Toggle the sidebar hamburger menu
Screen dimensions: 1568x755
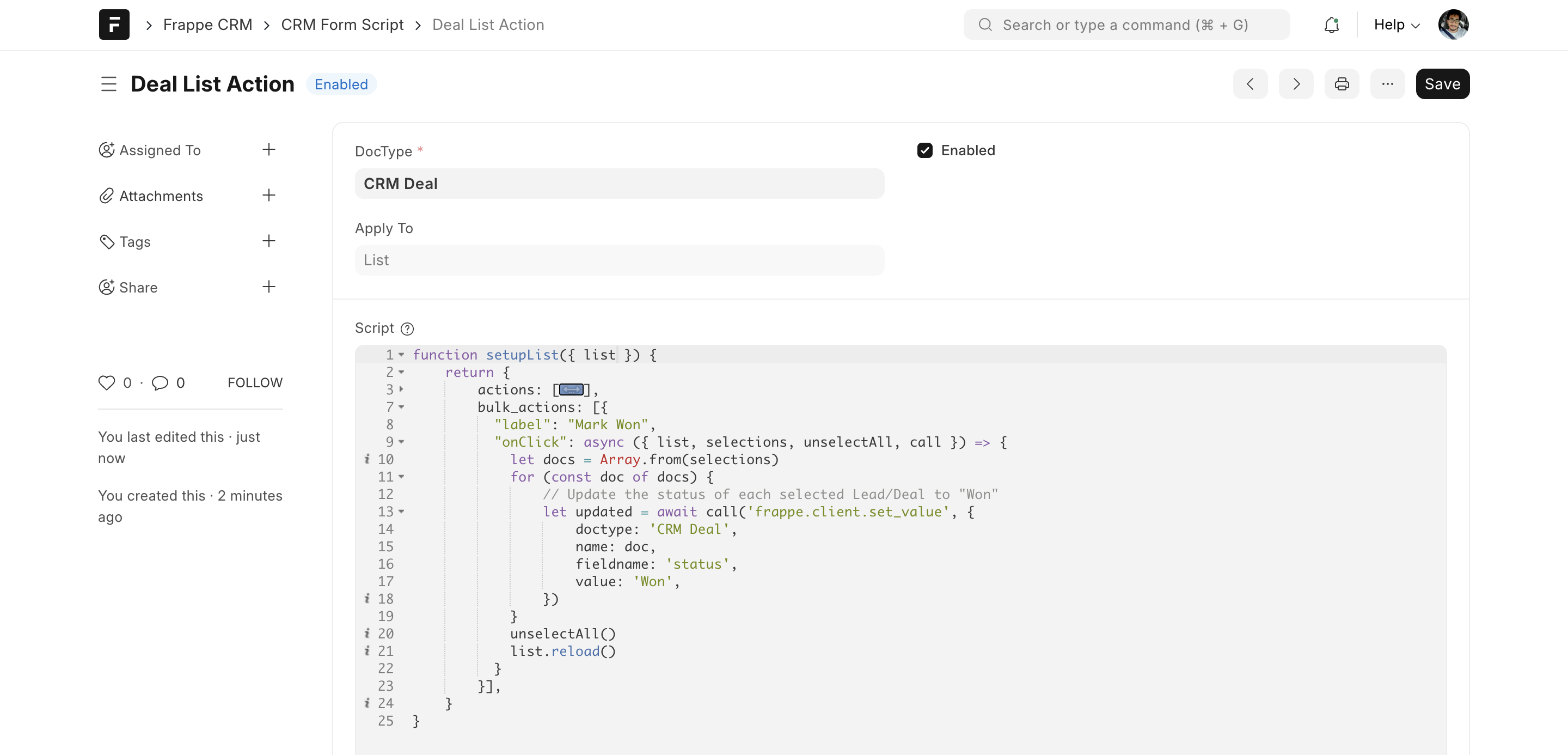(108, 84)
